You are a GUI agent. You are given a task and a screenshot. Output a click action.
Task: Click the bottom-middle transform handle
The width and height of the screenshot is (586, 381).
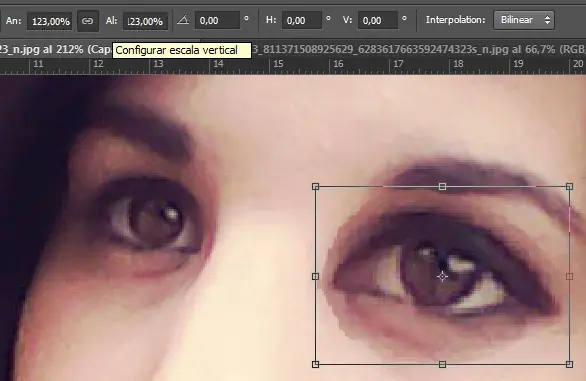(x=442, y=364)
